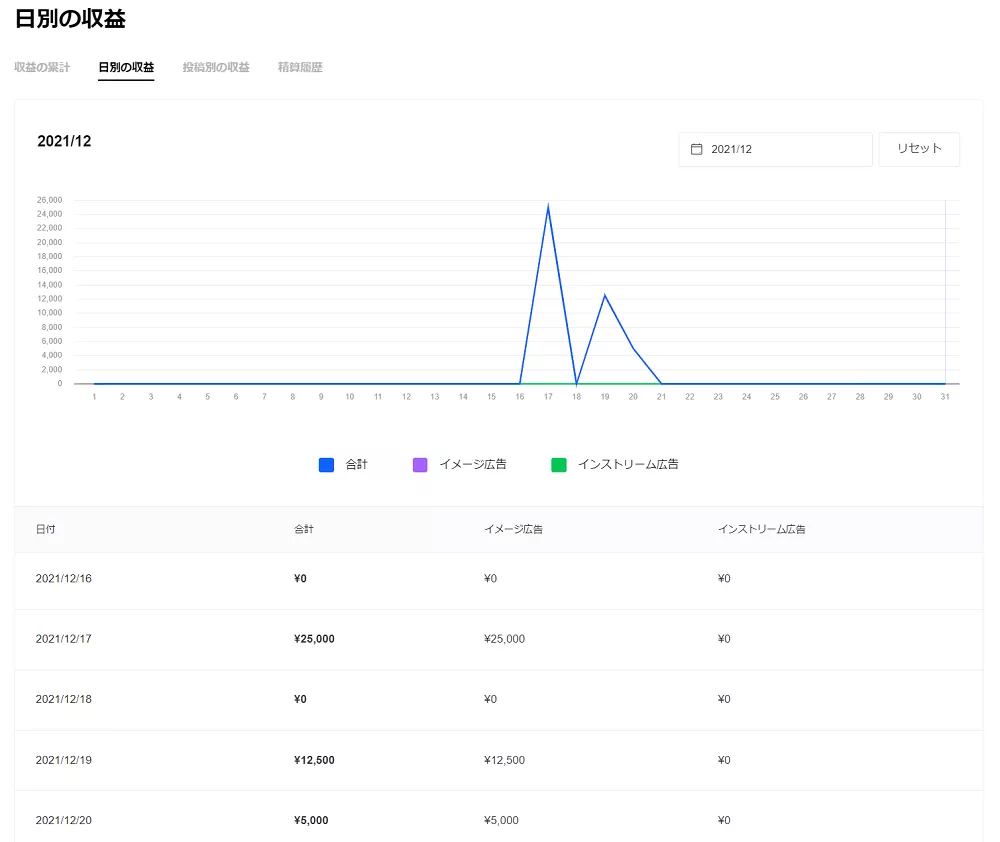The image size is (1000, 842).
Task: Select the 日別の収益 tab
Action: point(126,68)
